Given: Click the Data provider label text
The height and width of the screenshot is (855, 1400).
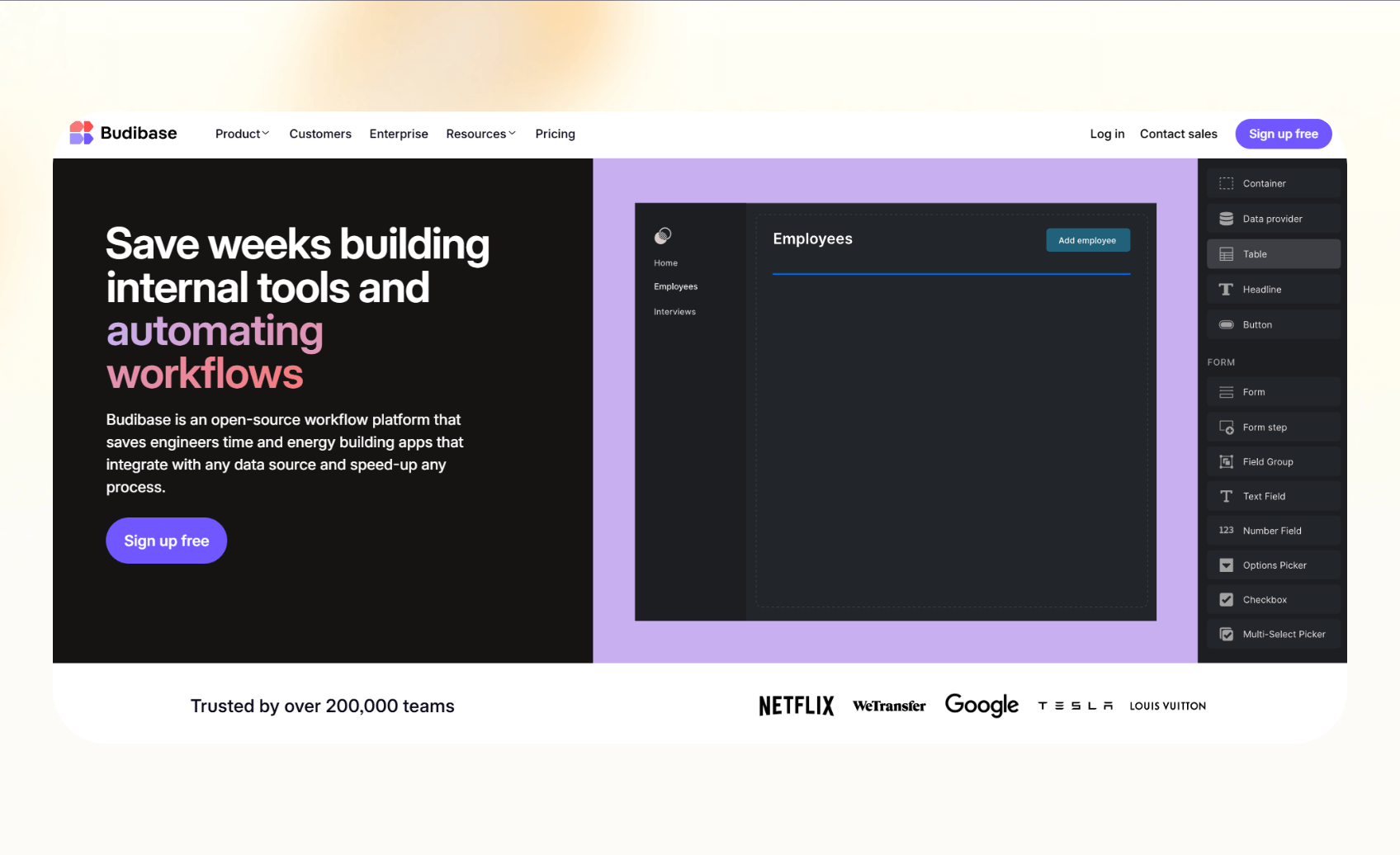Looking at the screenshot, I should point(1272,219).
